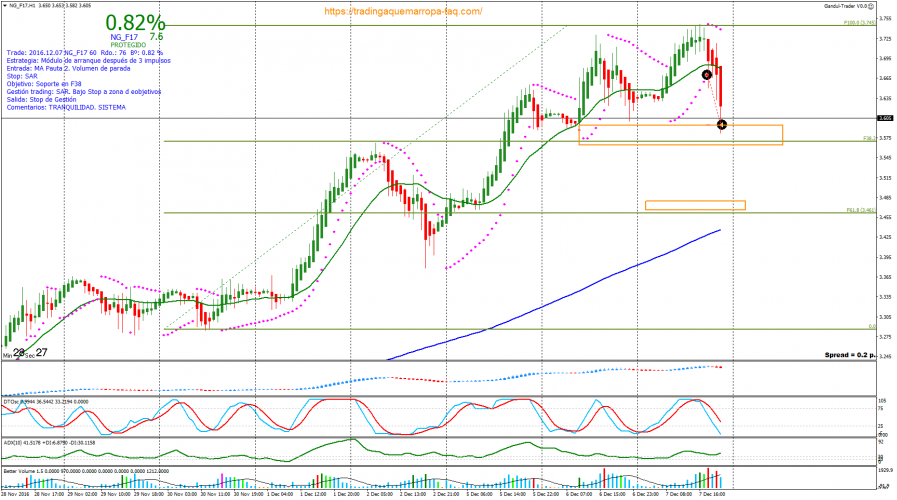
Task: Click the Estrategia description text line
Action: 88,60
